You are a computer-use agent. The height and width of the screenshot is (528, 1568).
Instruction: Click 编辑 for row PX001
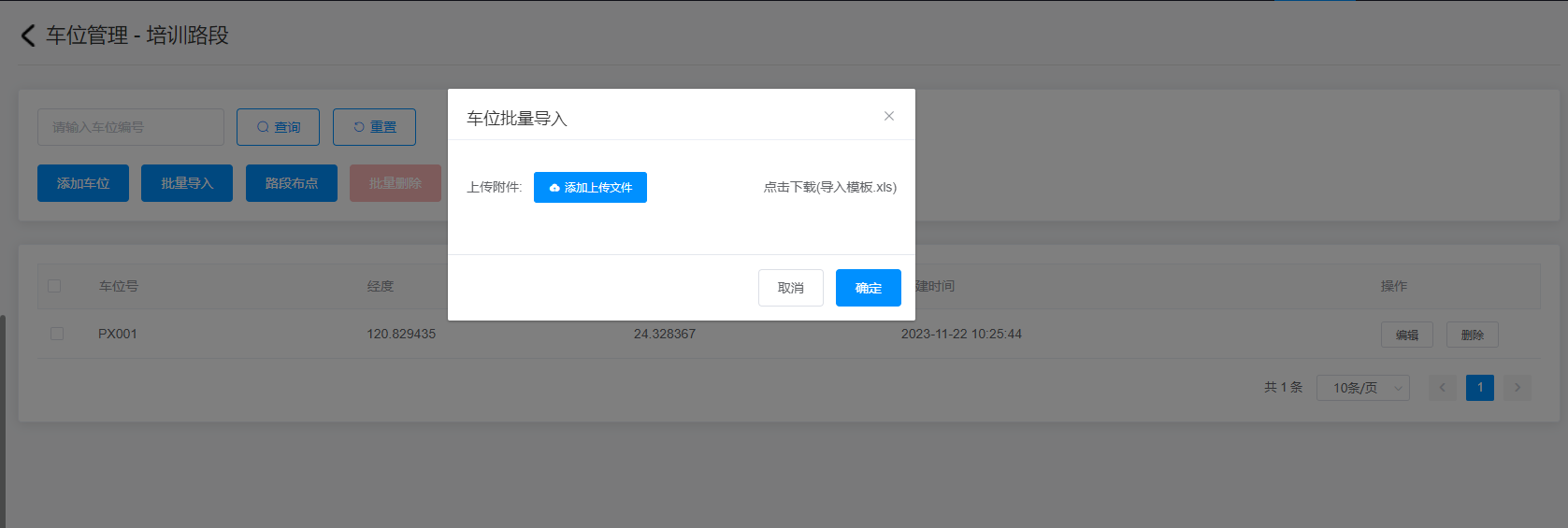click(1406, 335)
